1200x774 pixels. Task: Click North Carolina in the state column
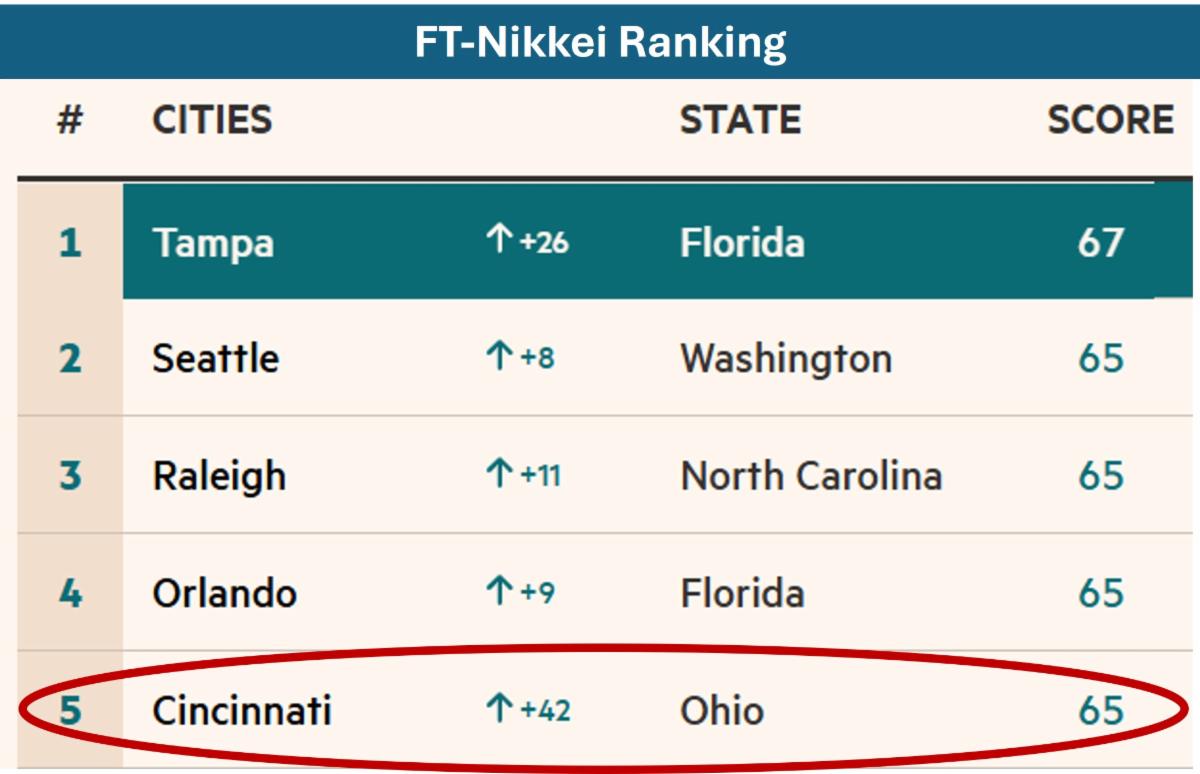point(811,476)
